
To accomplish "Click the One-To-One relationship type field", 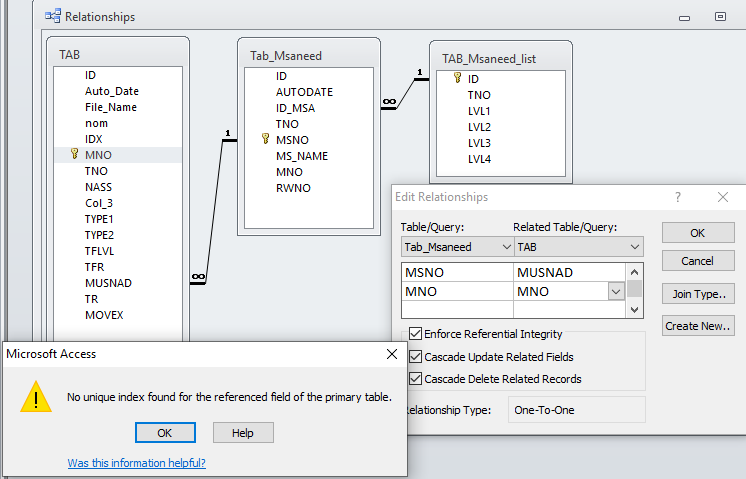I will (576, 410).
